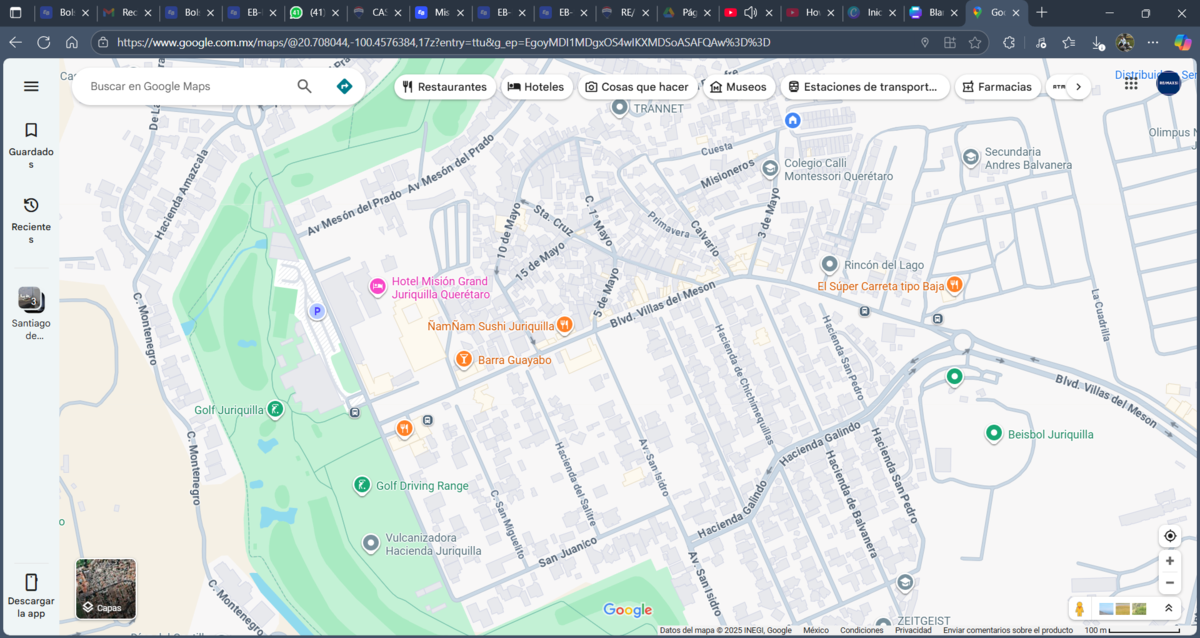Select ÑamÑam Sushi Juriquilla restaurant pin
This screenshot has width=1200, height=638.
click(x=565, y=325)
